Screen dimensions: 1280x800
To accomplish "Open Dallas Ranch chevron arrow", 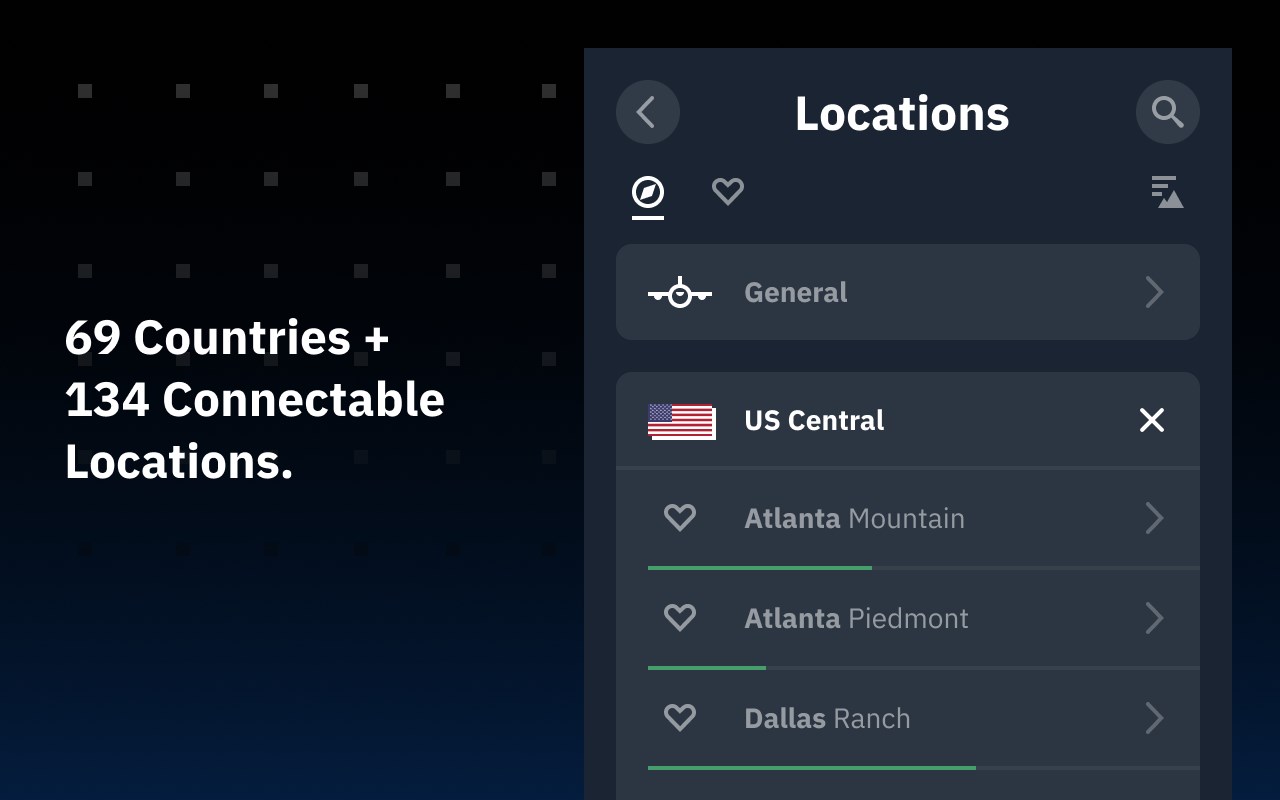I will [x=1154, y=718].
